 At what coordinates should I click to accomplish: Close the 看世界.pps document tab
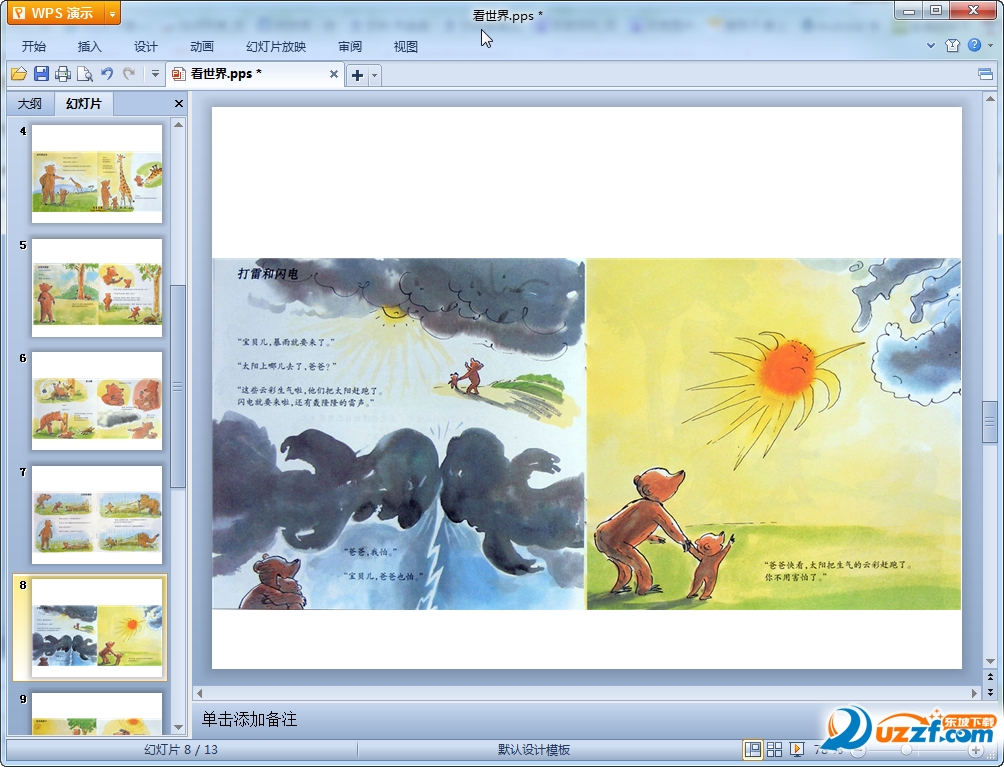[334, 74]
